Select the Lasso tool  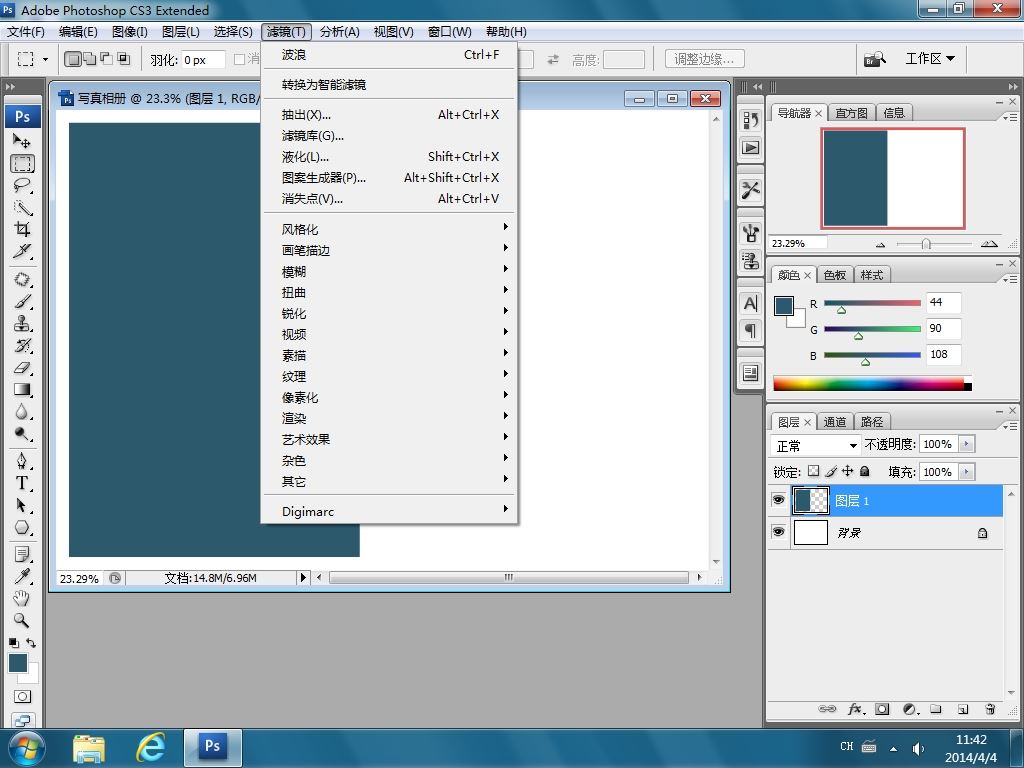(22, 185)
